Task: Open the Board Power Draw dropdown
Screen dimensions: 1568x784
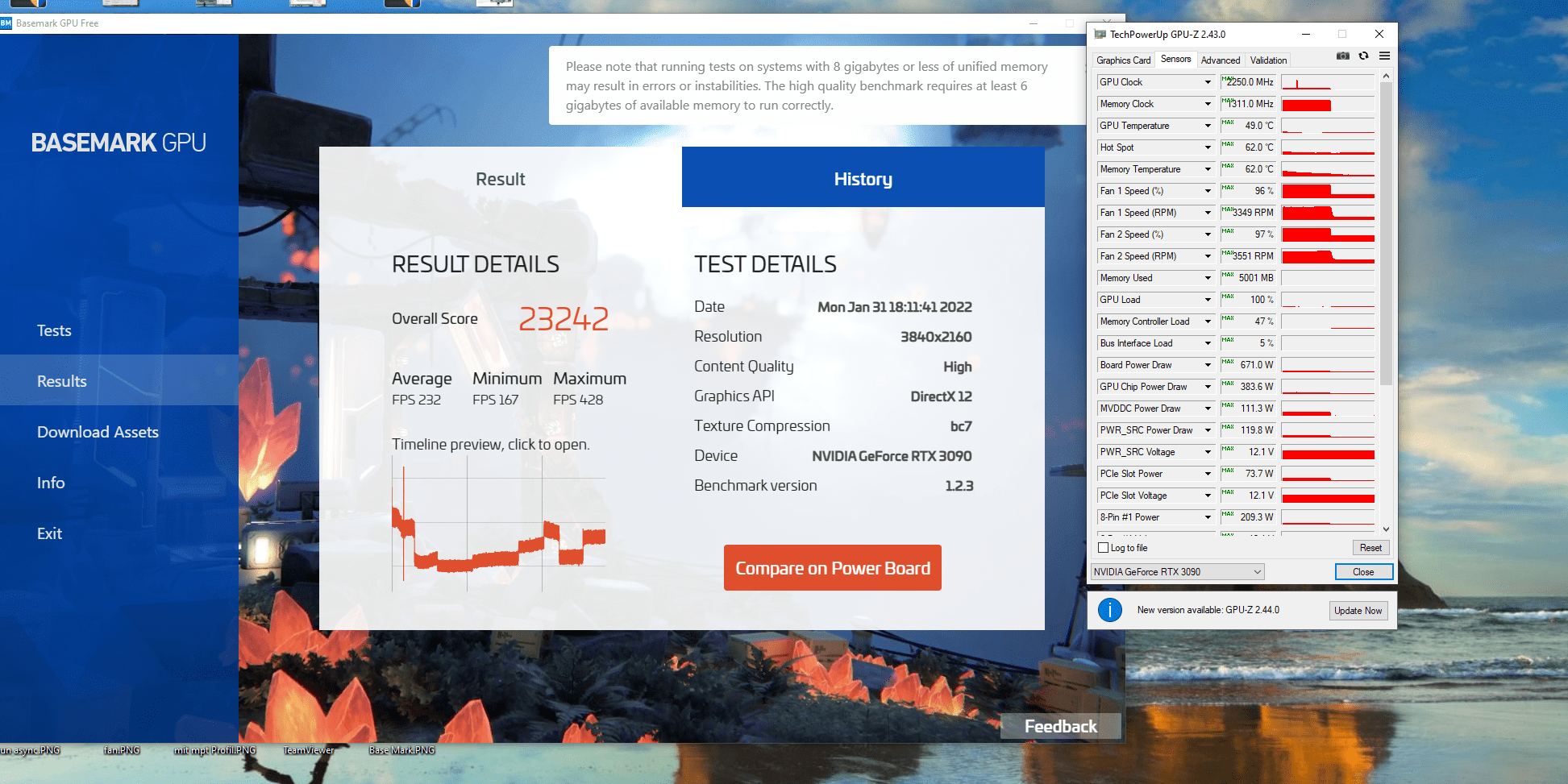Action: tap(1208, 365)
